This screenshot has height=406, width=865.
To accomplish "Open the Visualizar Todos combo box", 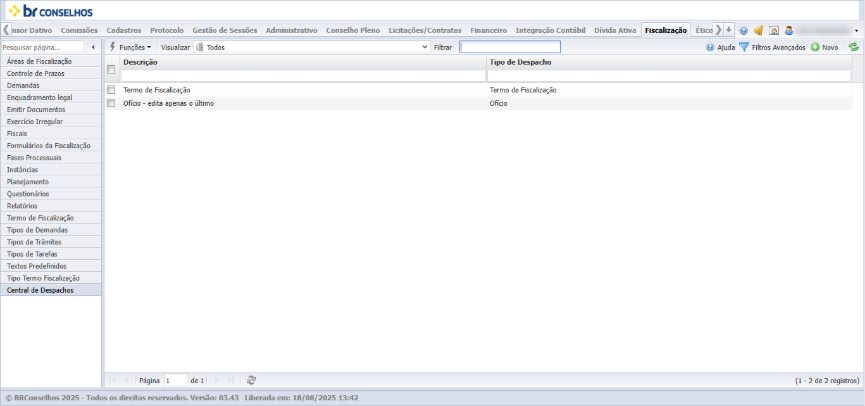I will pyautogui.click(x=312, y=47).
